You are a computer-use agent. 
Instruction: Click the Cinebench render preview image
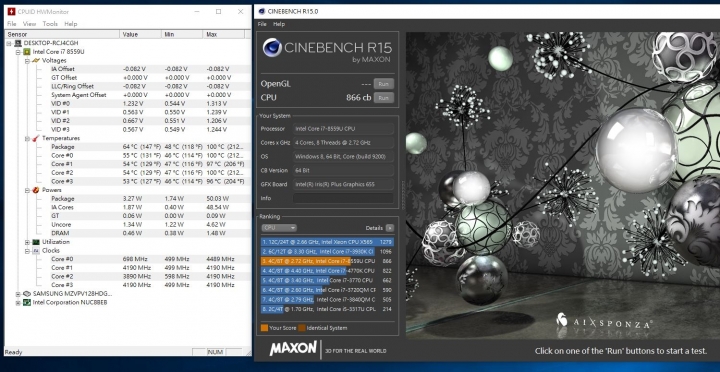[x=562, y=186]
